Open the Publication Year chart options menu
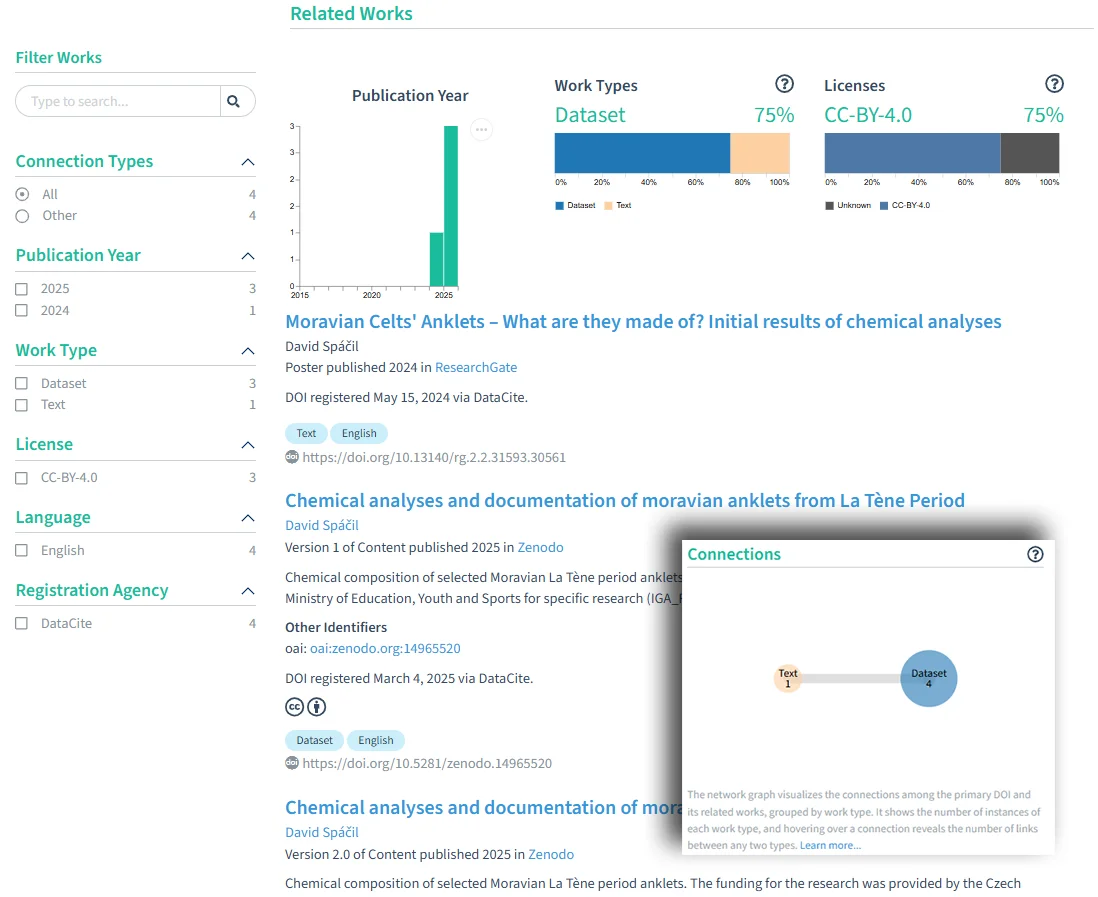This screenshot has height=897, width=1098. 481,129
